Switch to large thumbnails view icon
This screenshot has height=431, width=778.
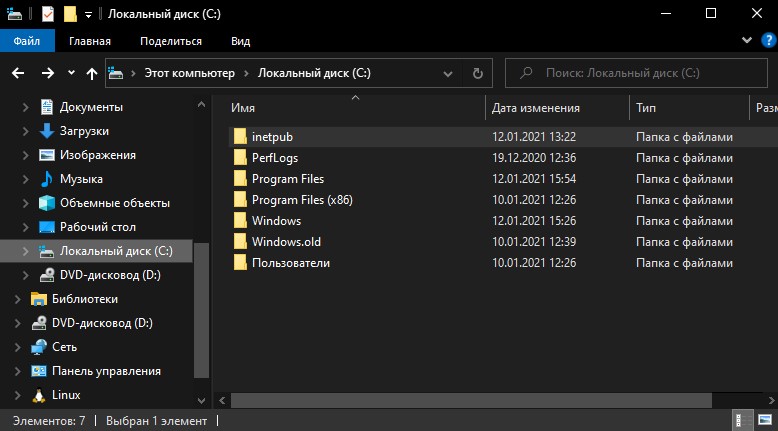[x=765, y=421]
